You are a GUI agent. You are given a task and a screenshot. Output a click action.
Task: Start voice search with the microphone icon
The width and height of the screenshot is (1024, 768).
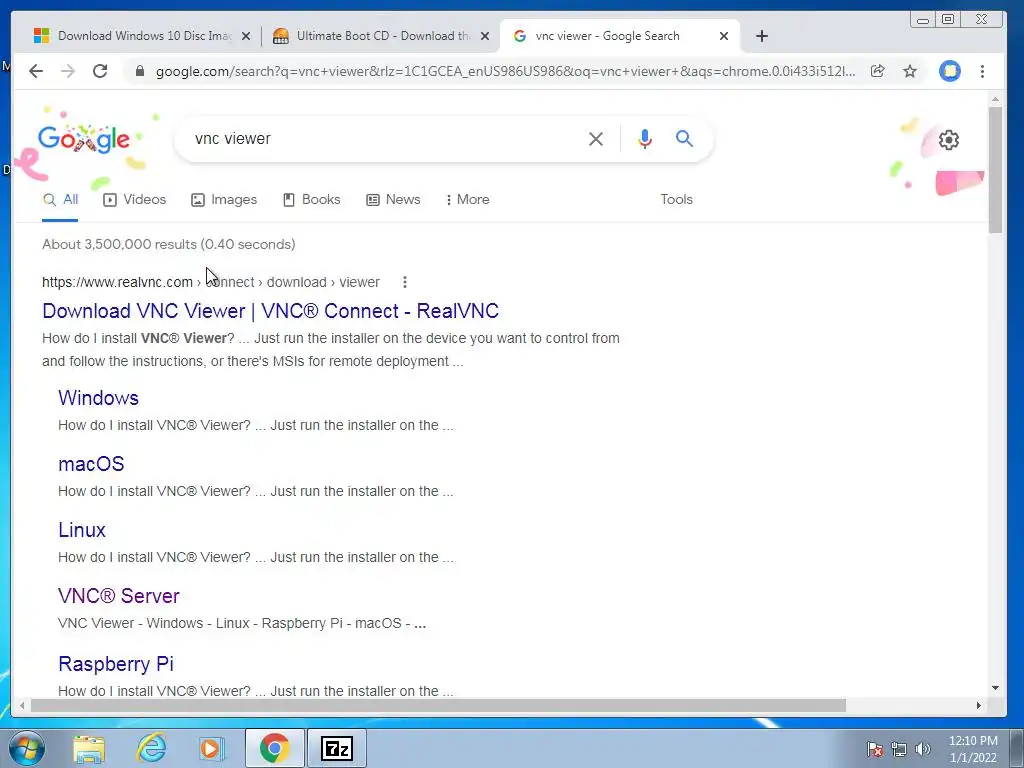[x=645, y=138]
